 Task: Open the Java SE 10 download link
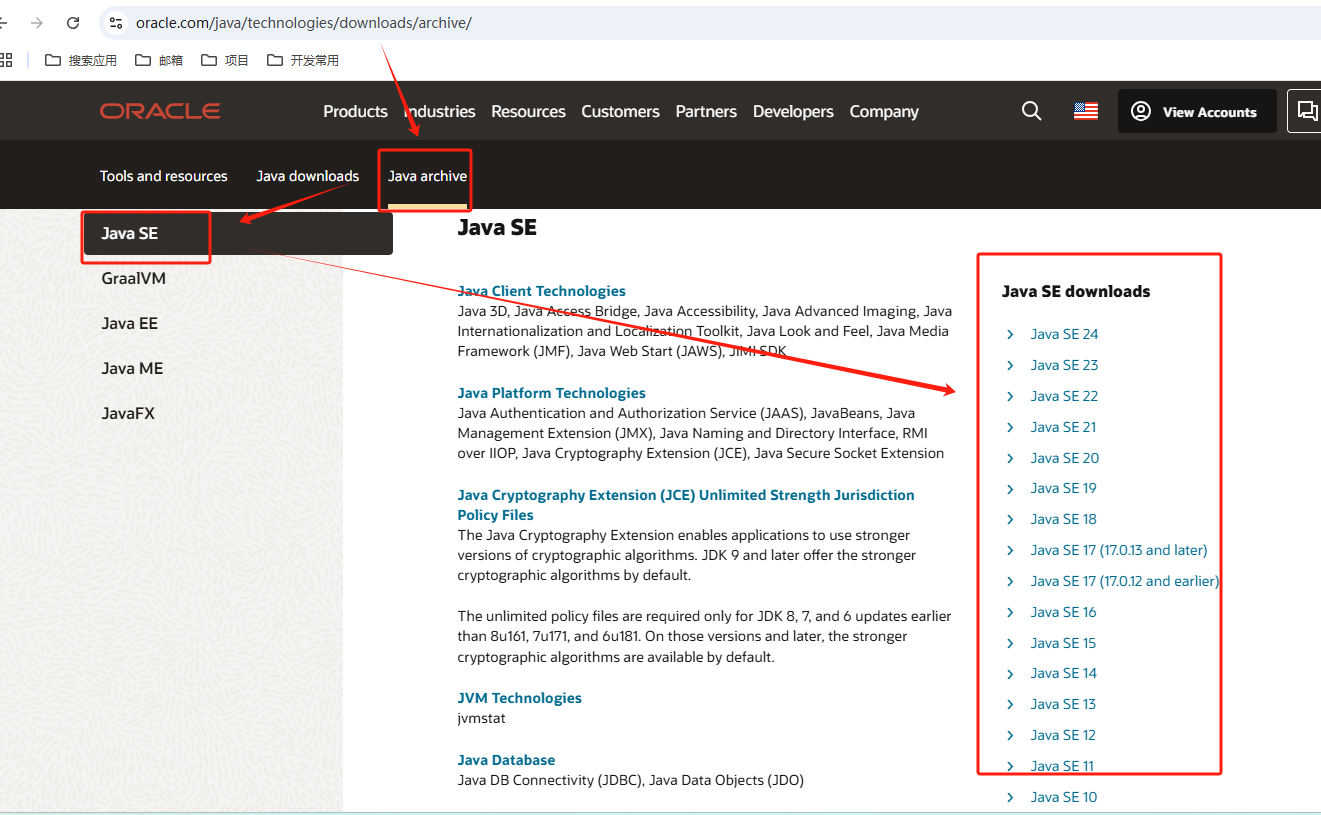[1063, 797]
